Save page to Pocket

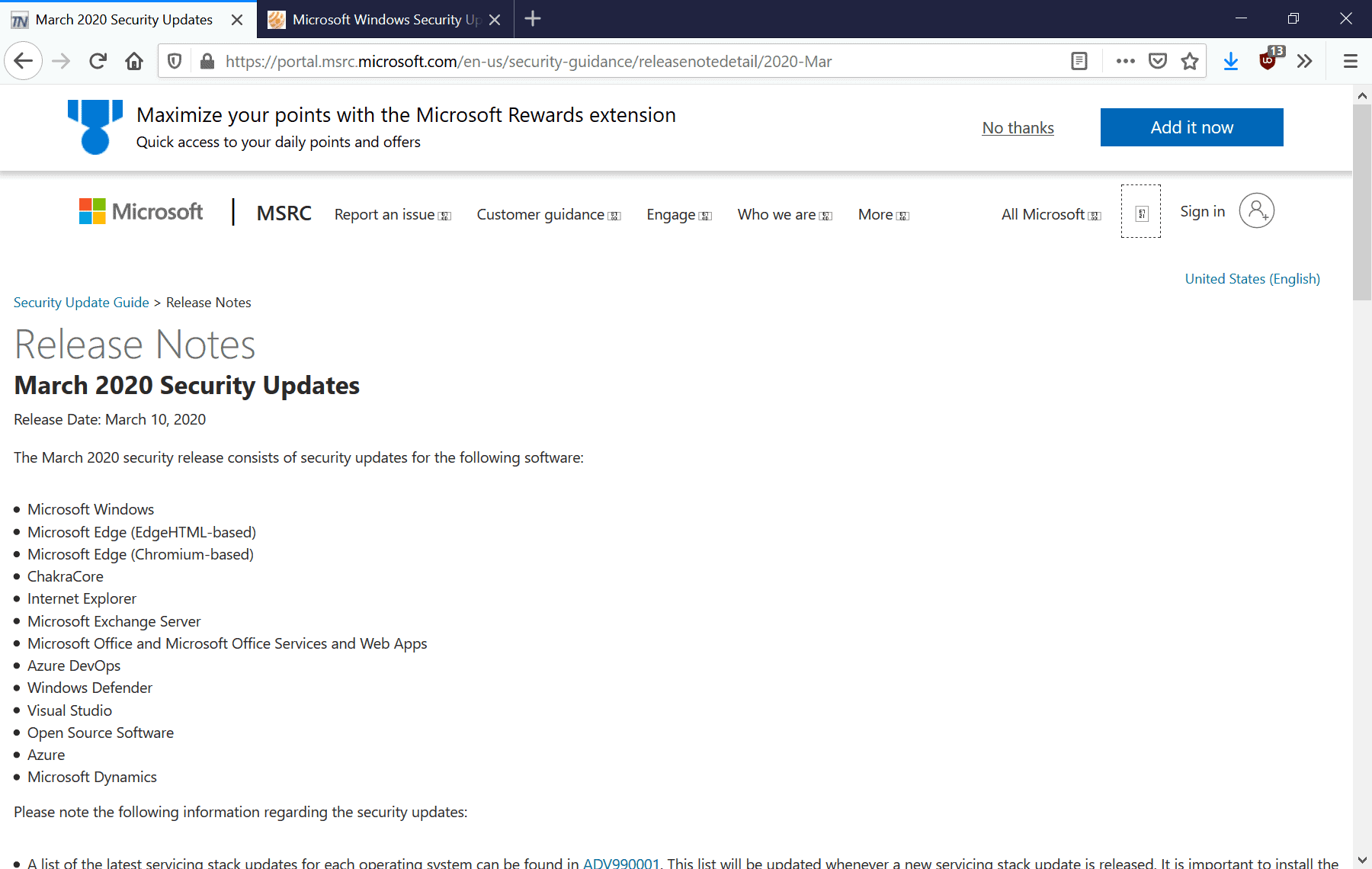[x=1158, y=61]
